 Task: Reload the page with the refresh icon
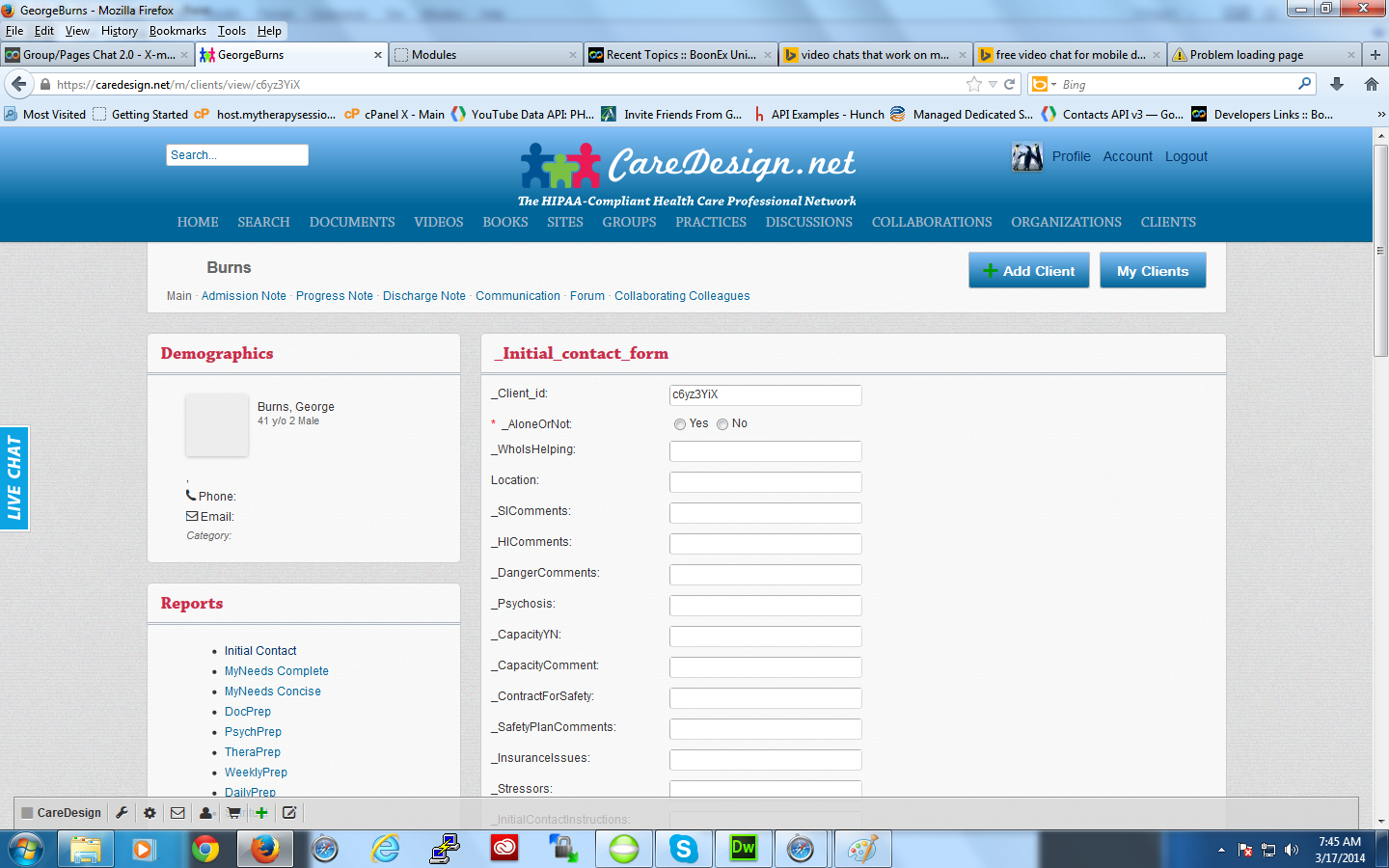[x=1009, y=85]
